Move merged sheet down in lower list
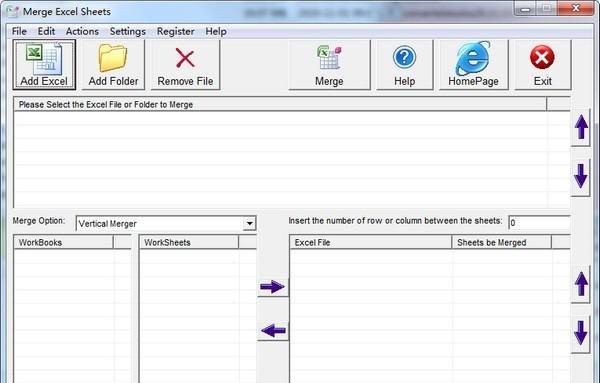This screenshot has width=600, height=383. [581, 334]
